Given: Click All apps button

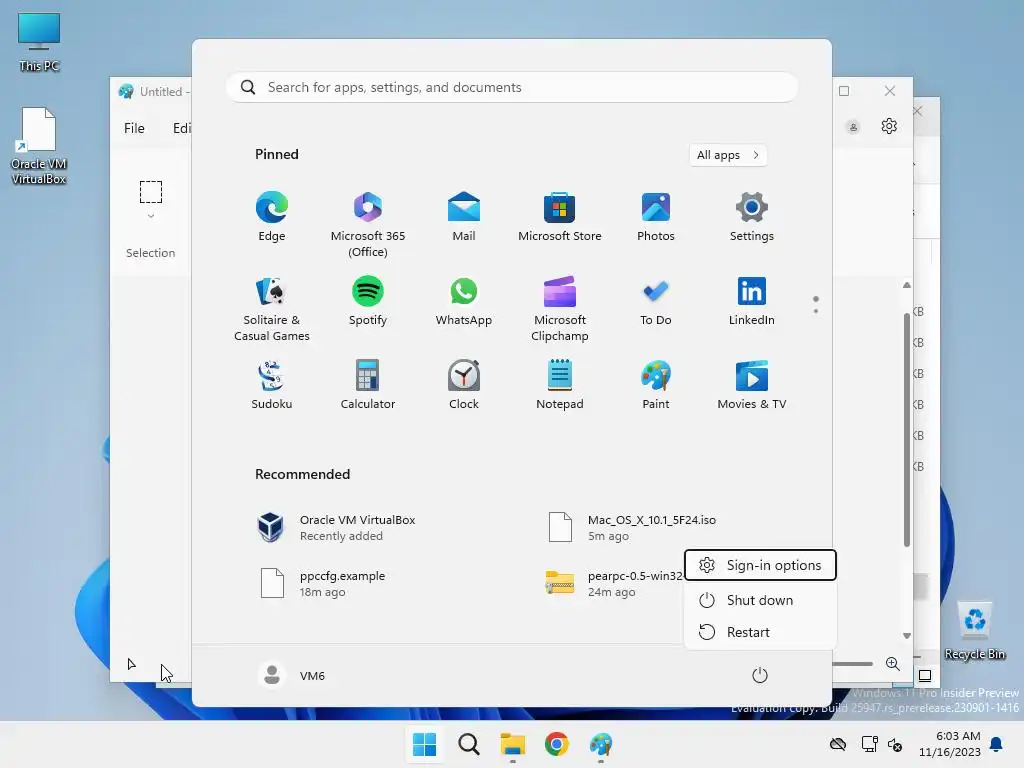Looking at the screenshot, I should click(x=728, y=155).
